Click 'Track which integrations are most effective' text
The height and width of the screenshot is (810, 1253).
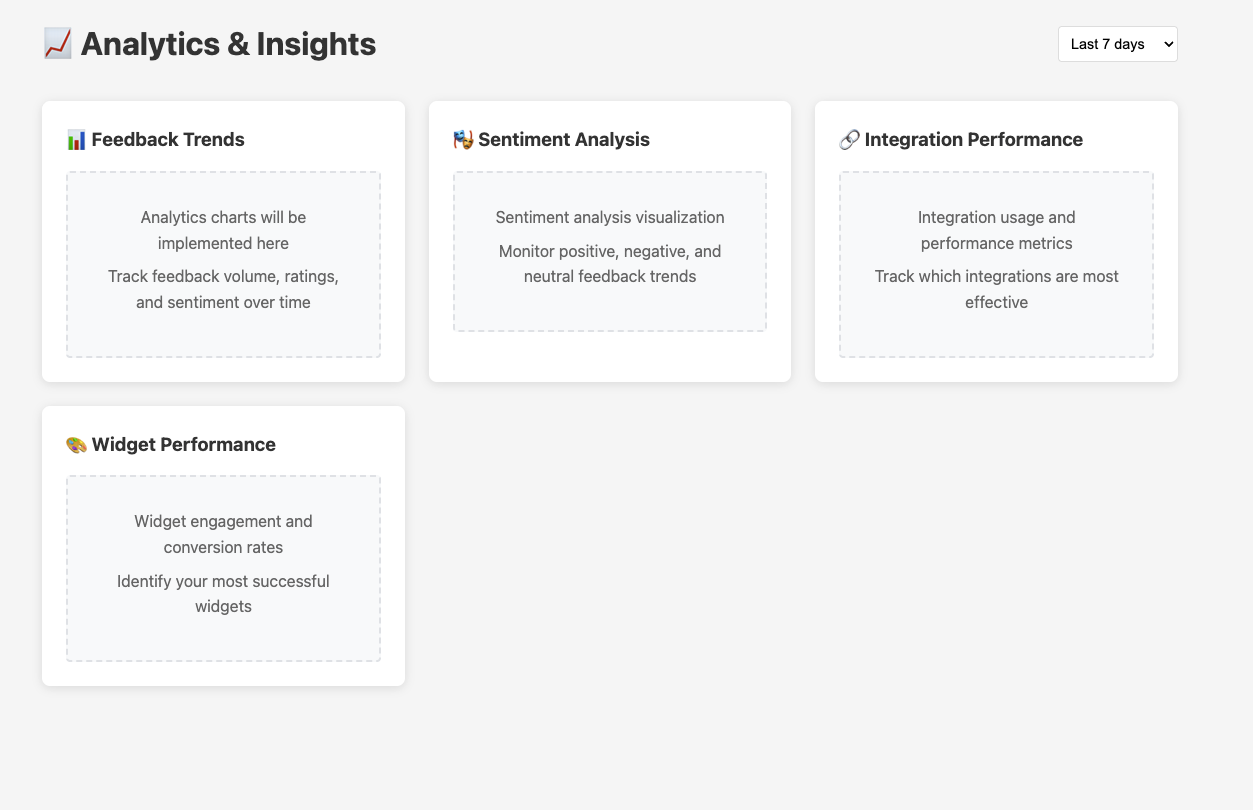pyautogui.click(x=997, y=289)
